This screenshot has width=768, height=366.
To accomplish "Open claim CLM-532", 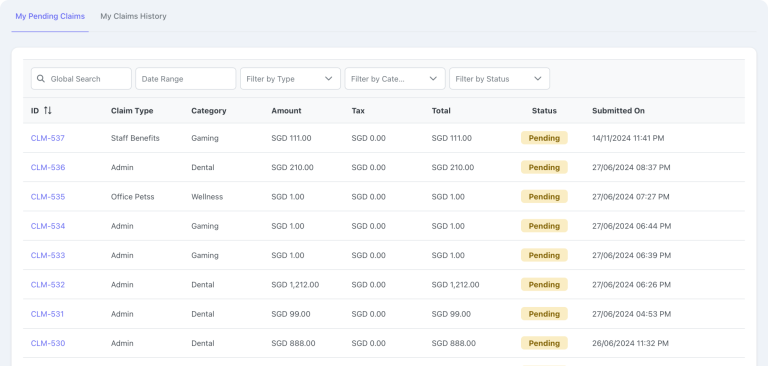I will tap(48, 285).
